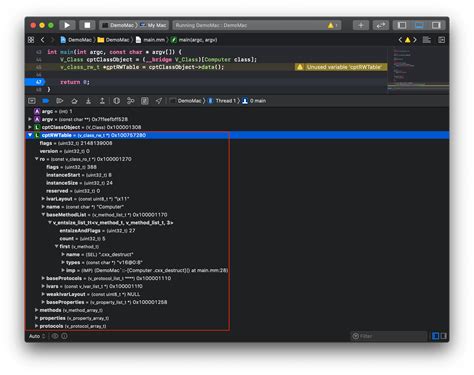Jump to next issue arrow
474x375 pixels.
[415, 40]
